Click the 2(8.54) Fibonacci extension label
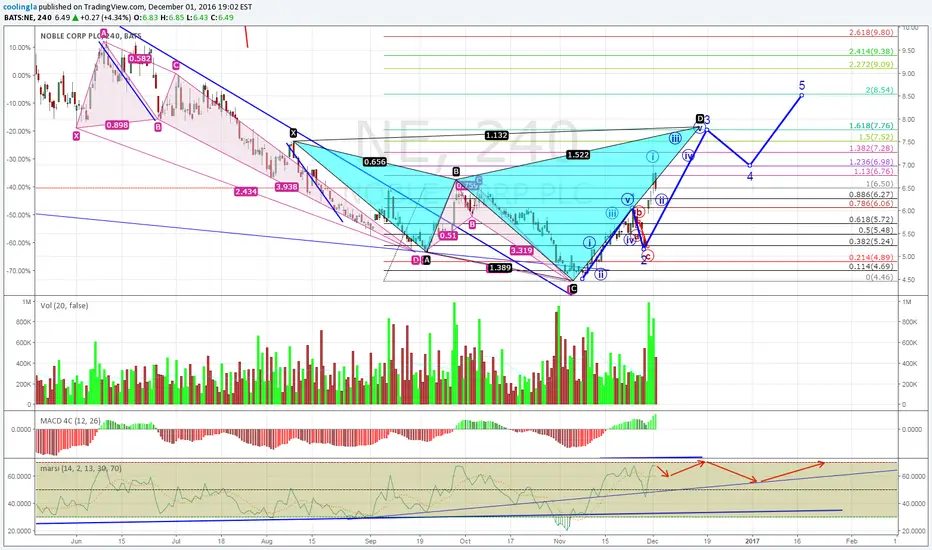 pyautogui.click(x=879, y=90)
